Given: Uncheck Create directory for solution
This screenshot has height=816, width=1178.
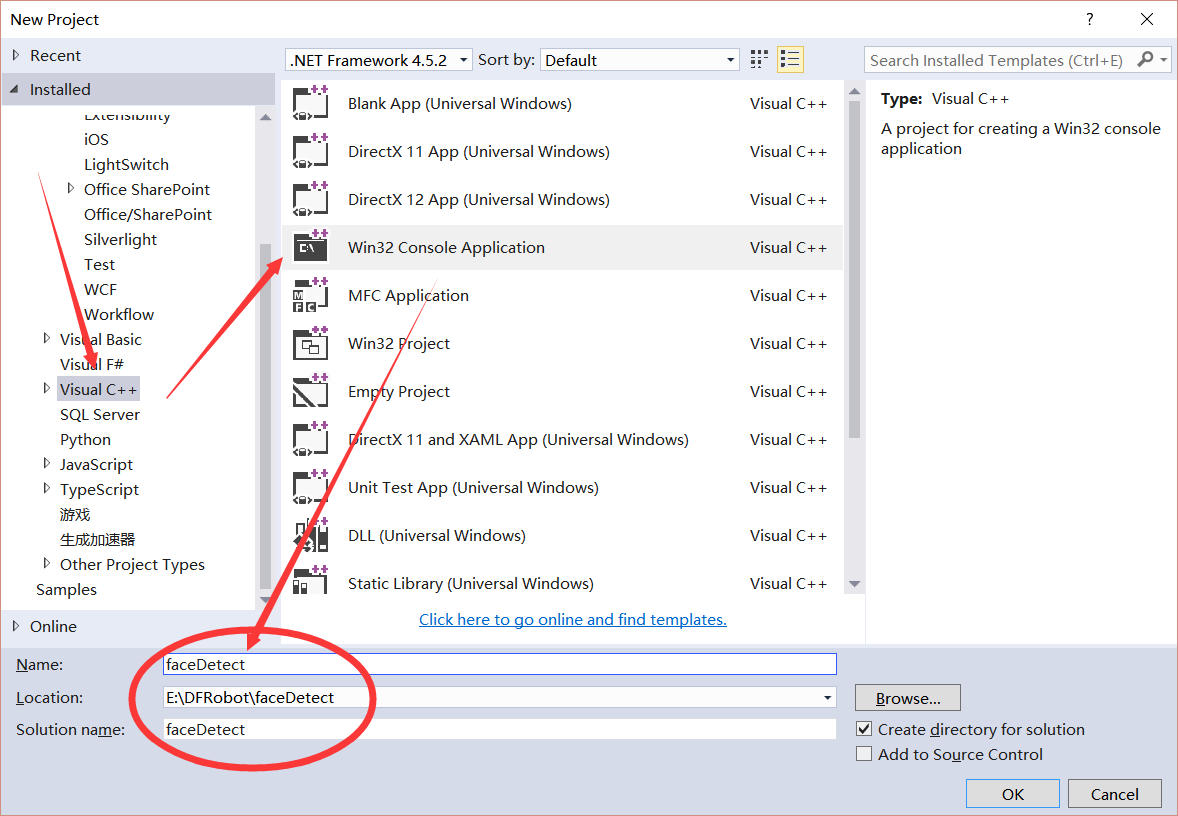Looking at the screenshot, I should tap(864, 728).
